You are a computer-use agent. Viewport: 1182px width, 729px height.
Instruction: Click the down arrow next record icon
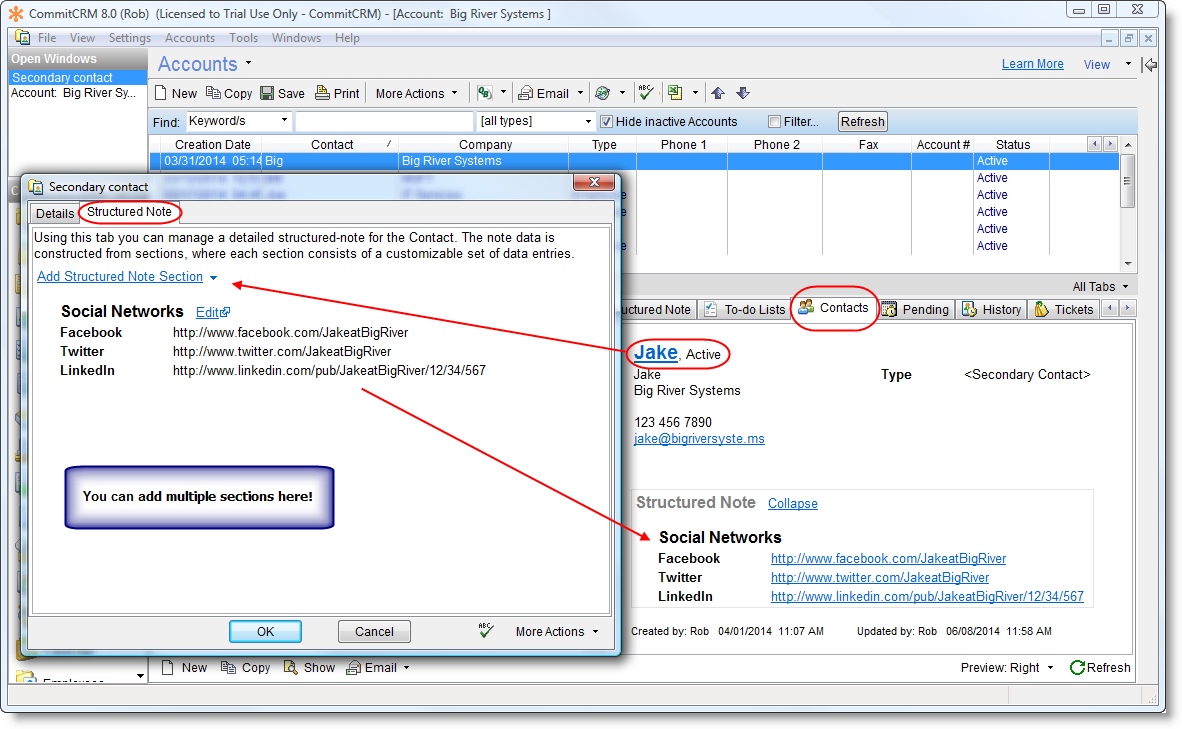742,93
